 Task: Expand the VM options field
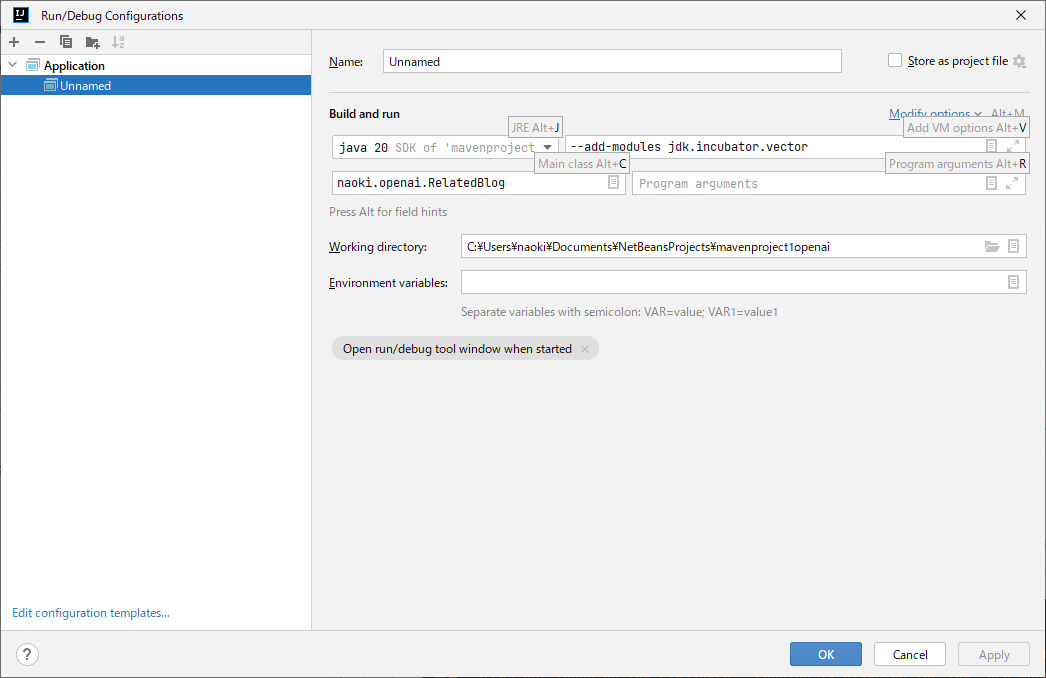point(1013,146)
